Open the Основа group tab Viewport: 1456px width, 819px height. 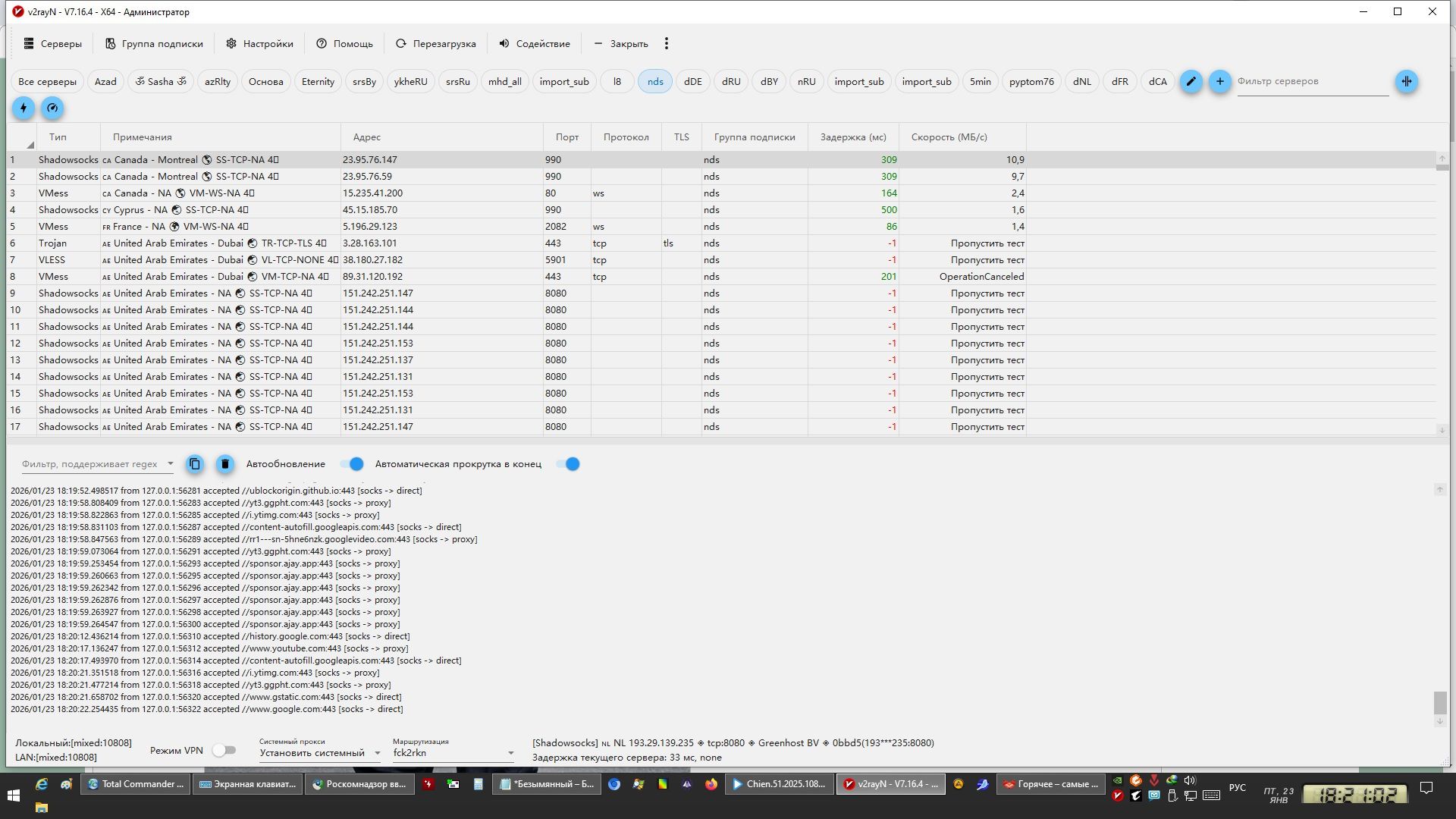tap(265, 81)
